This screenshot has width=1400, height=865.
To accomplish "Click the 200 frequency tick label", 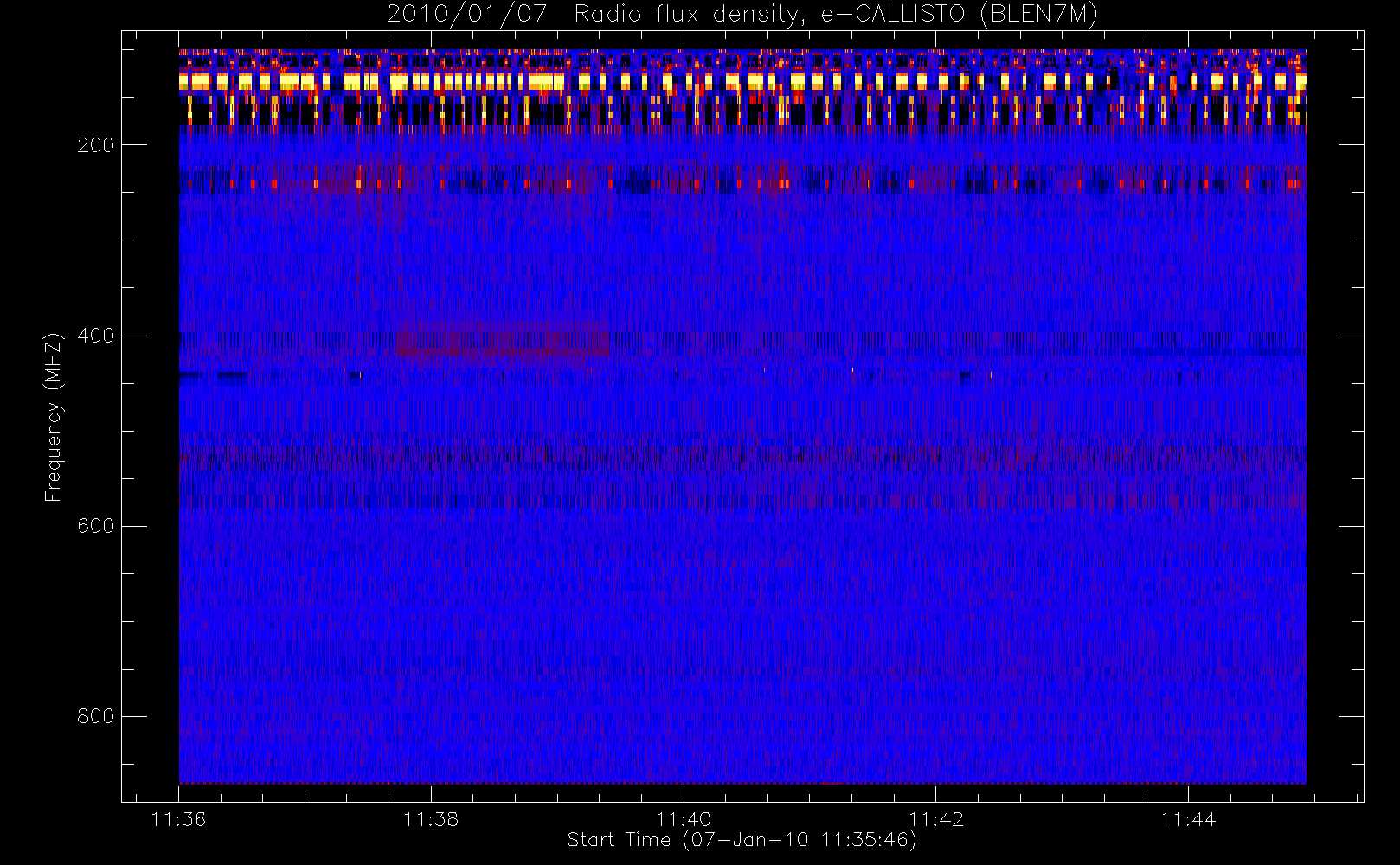I will 96,145.
